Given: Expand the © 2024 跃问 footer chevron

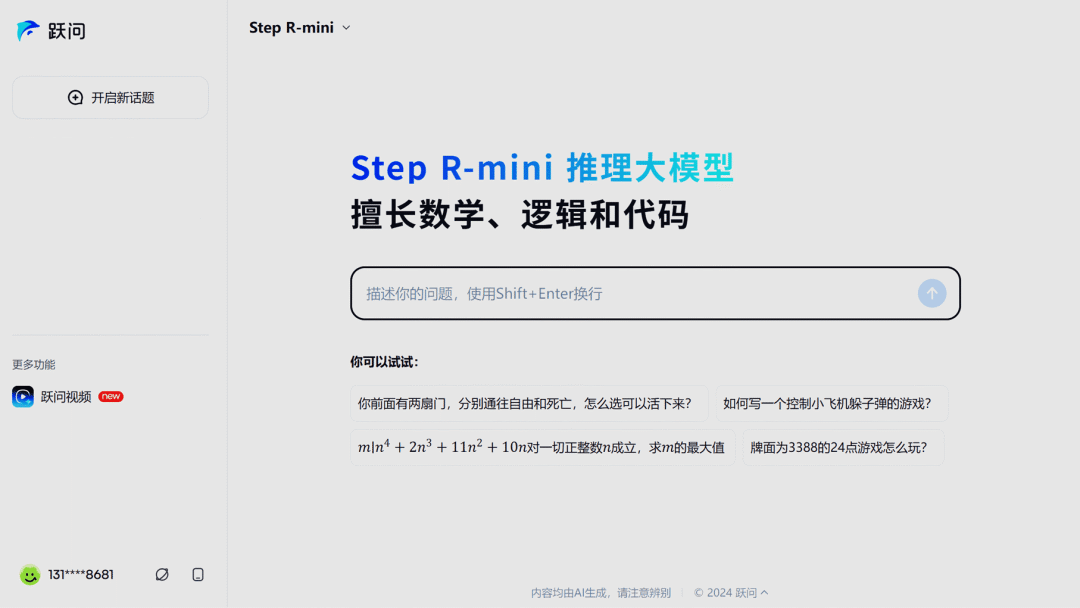Looking at the screenshot, I should tap(765, 592).
